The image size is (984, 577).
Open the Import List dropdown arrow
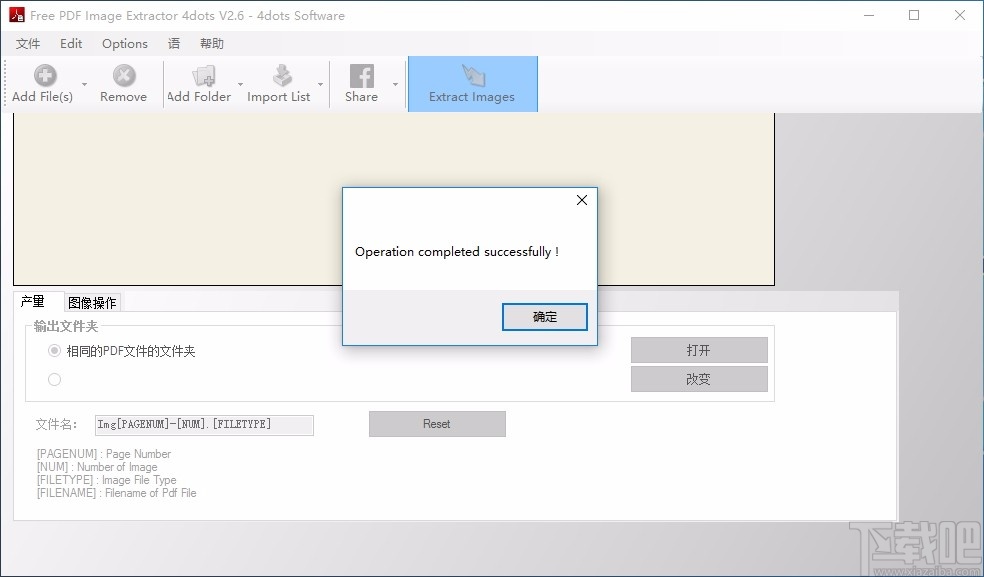point(321,85)
